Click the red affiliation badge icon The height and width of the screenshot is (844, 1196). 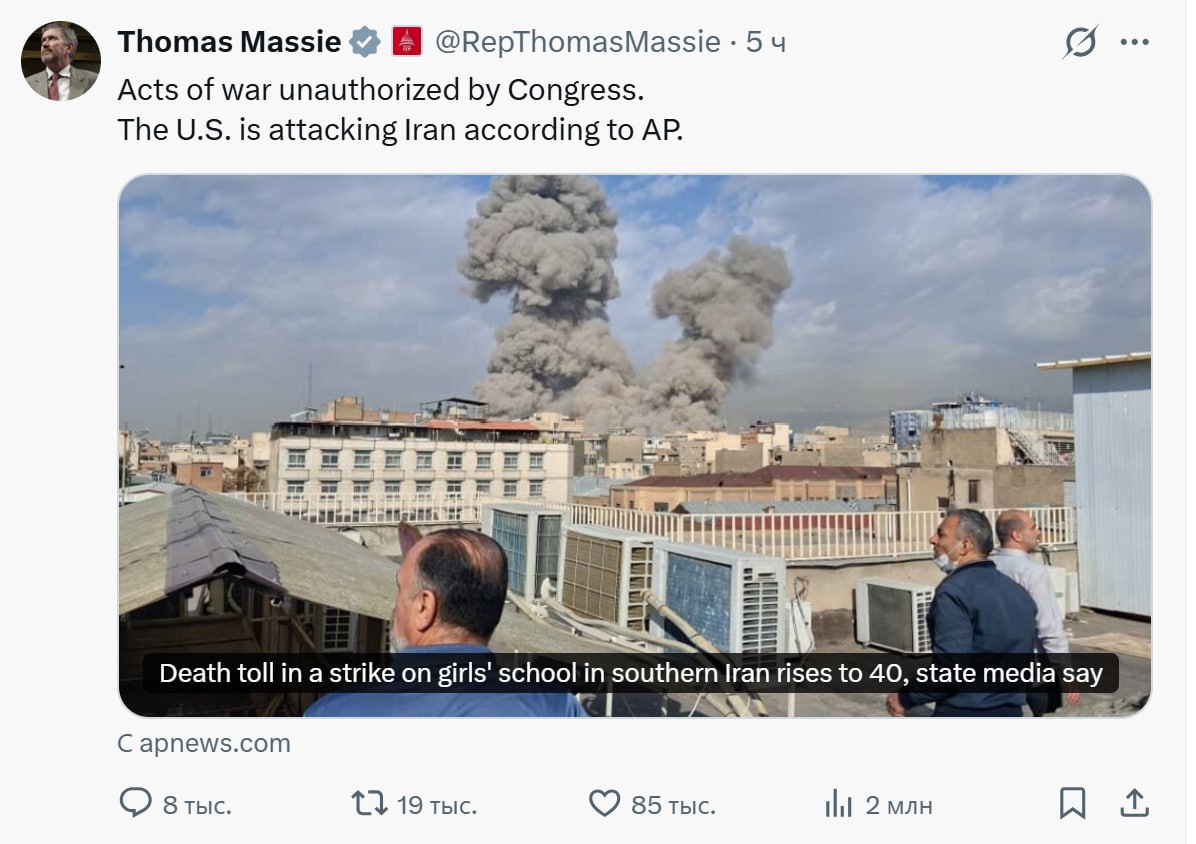coord(407,42)
